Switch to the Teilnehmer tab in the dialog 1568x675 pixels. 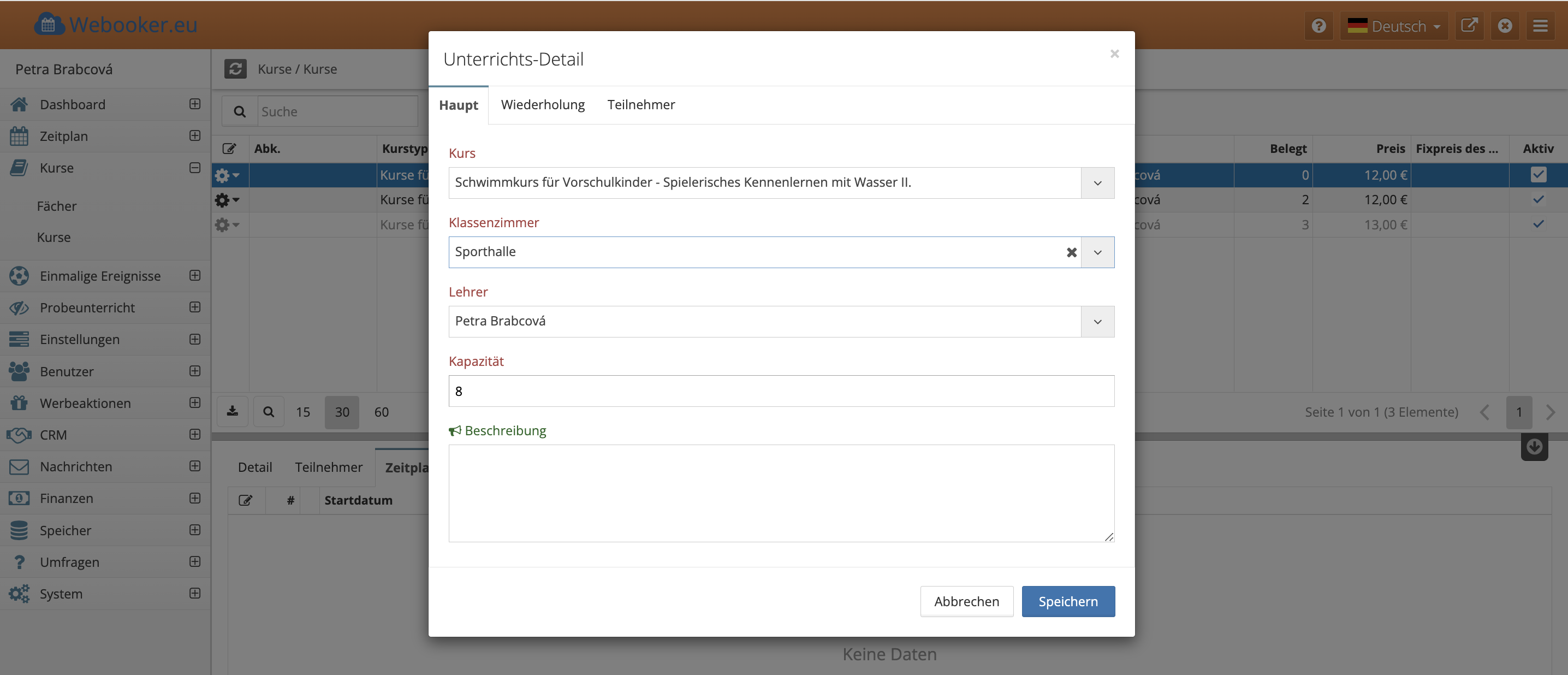coord(640,105)
